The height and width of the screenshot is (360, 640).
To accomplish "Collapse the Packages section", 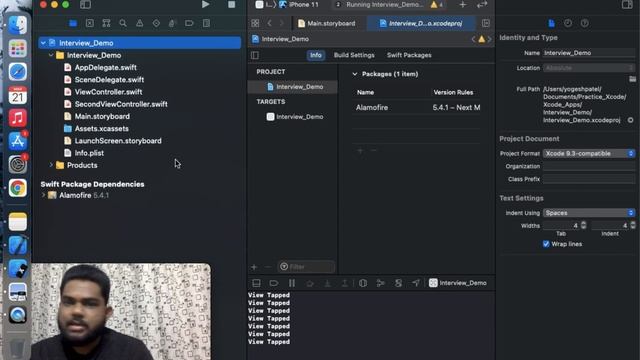I will pyautogui.click(x=355, y=74).
